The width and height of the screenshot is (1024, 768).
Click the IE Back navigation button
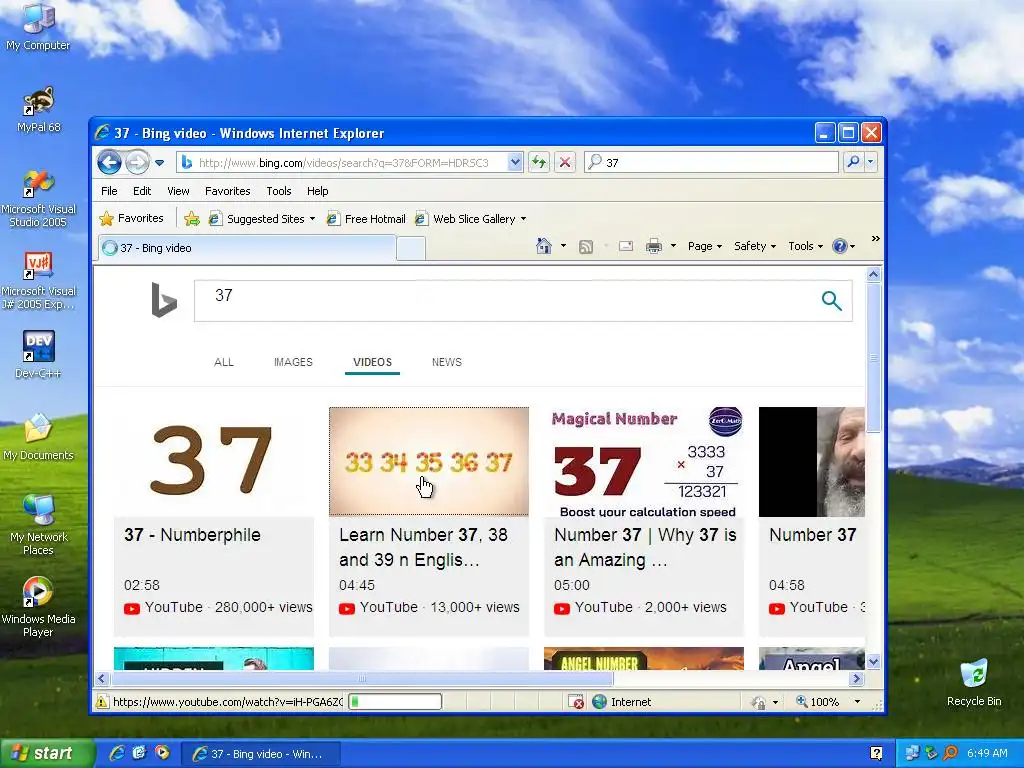pos(109,162)
